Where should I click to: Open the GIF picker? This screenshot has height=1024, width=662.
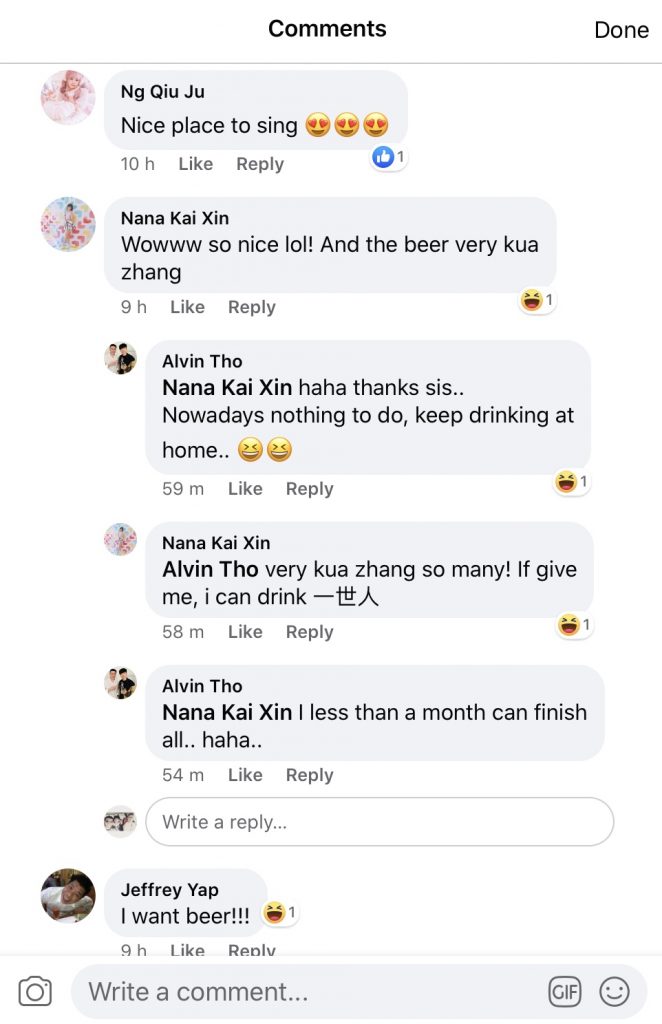tap(565, 991)
